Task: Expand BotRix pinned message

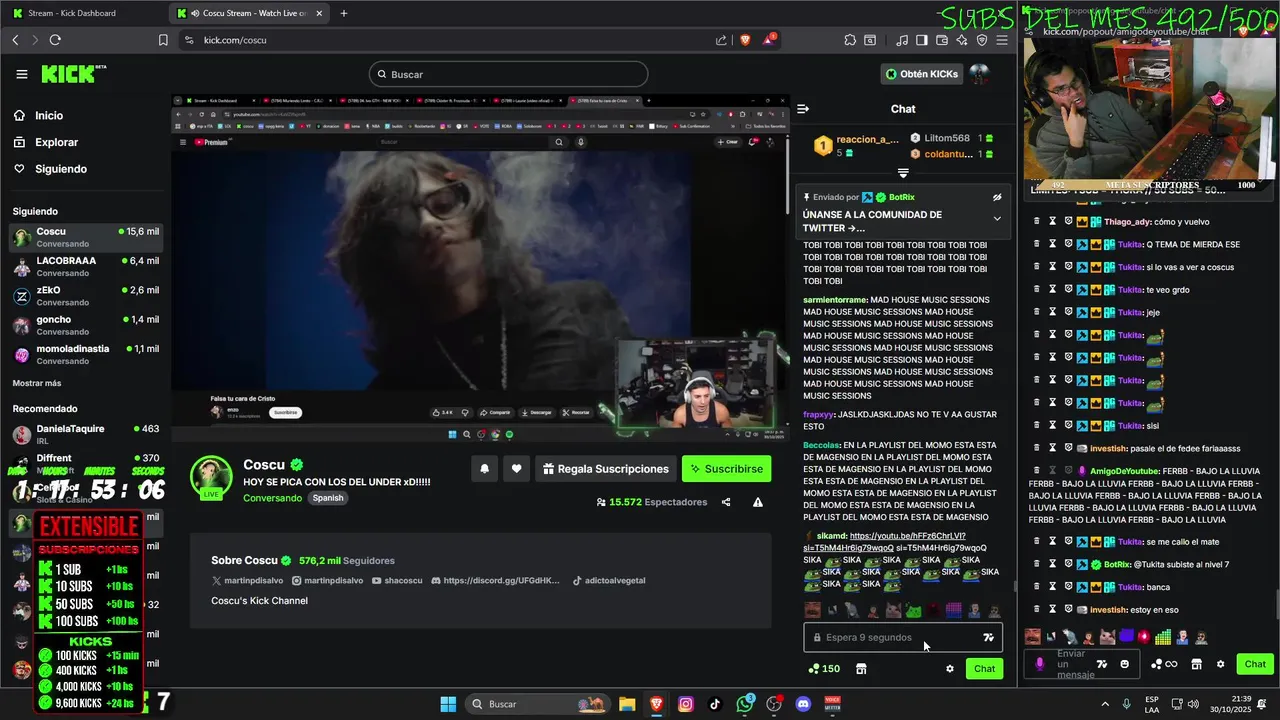Action: click(x=997, y=218)
